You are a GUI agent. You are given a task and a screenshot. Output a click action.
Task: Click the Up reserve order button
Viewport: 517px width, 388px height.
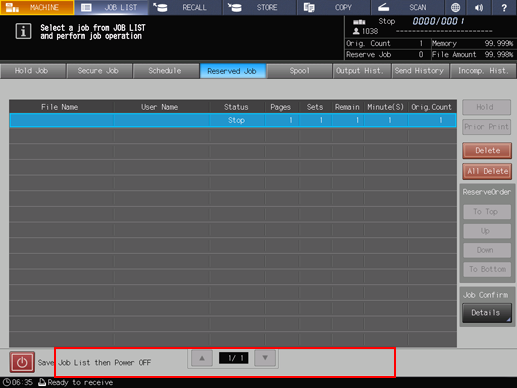pos(487,231)
